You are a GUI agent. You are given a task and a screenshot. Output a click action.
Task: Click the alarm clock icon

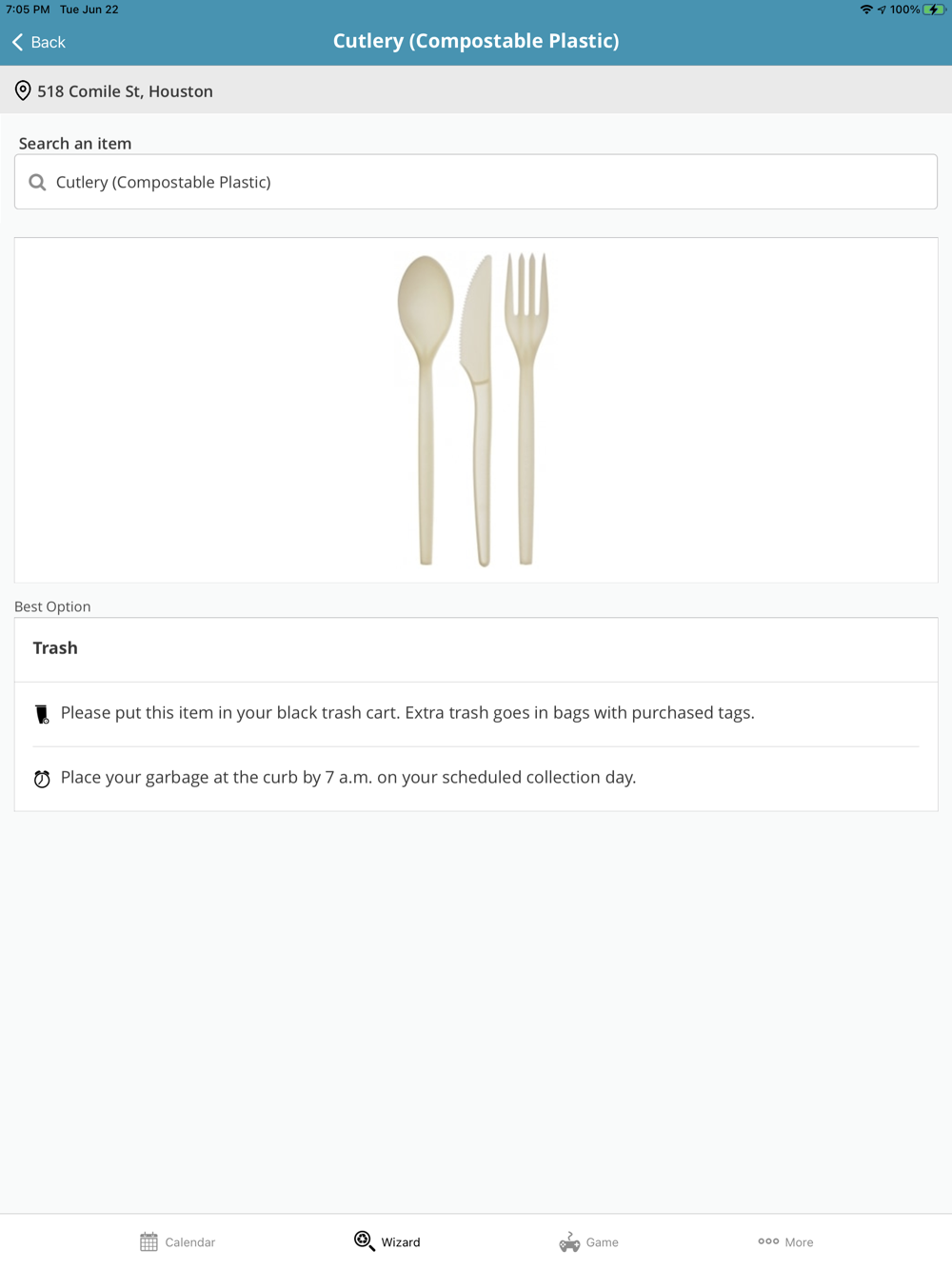click(x=42, y=779)
